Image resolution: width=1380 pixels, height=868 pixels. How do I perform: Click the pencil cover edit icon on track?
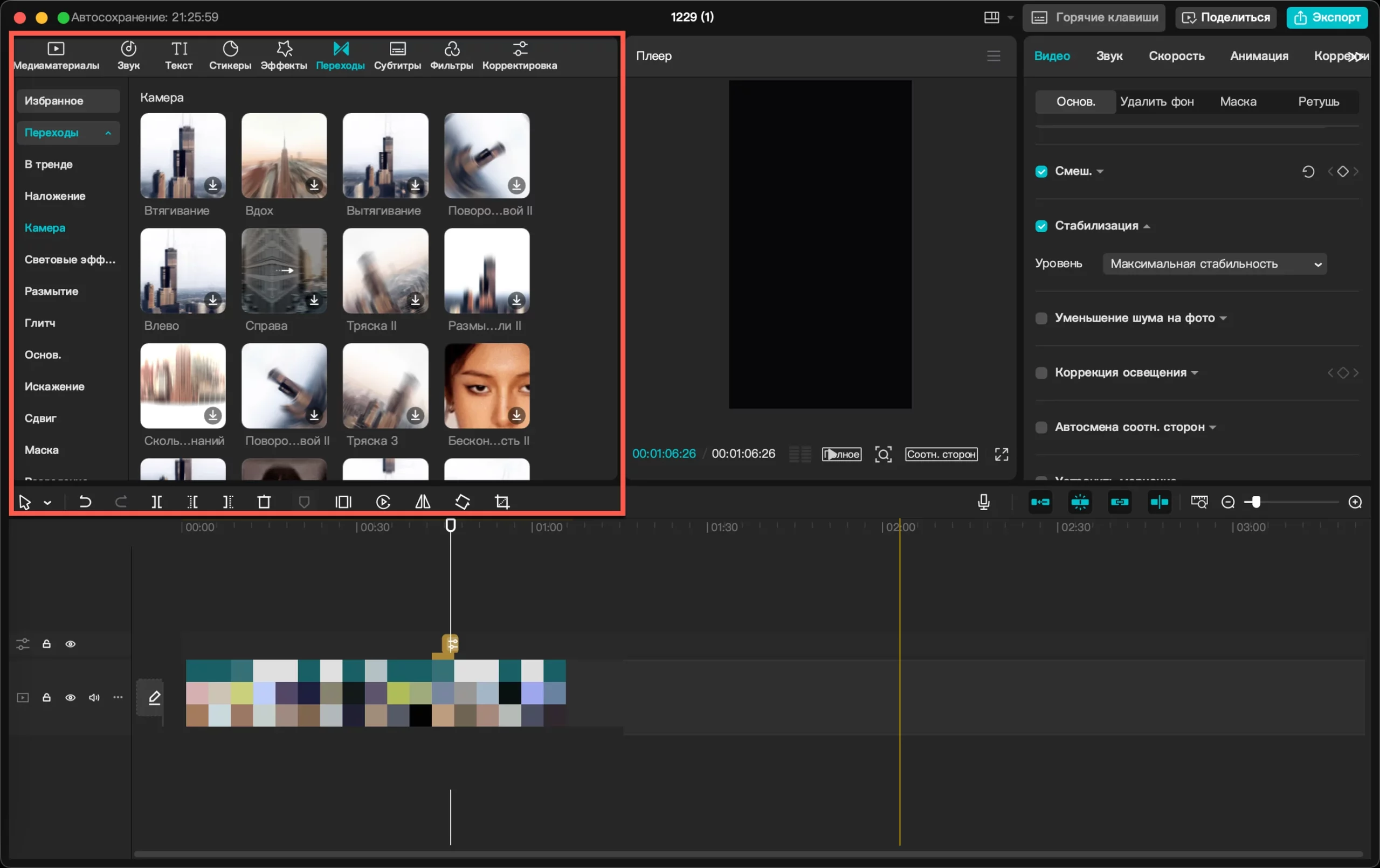point(154,697)
